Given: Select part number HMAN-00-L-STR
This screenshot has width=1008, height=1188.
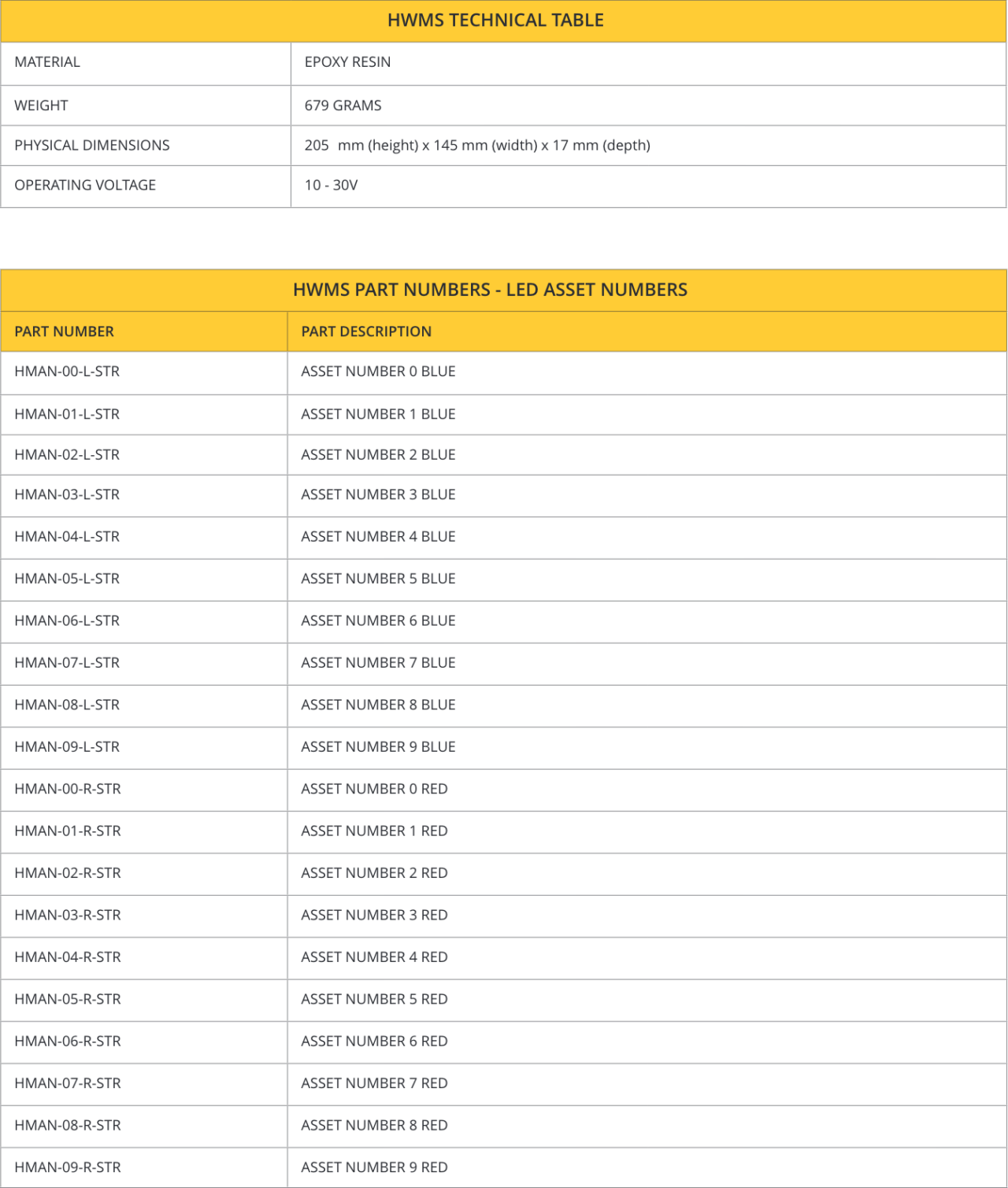Looking at the screenshot, I should tap(67, 372).
